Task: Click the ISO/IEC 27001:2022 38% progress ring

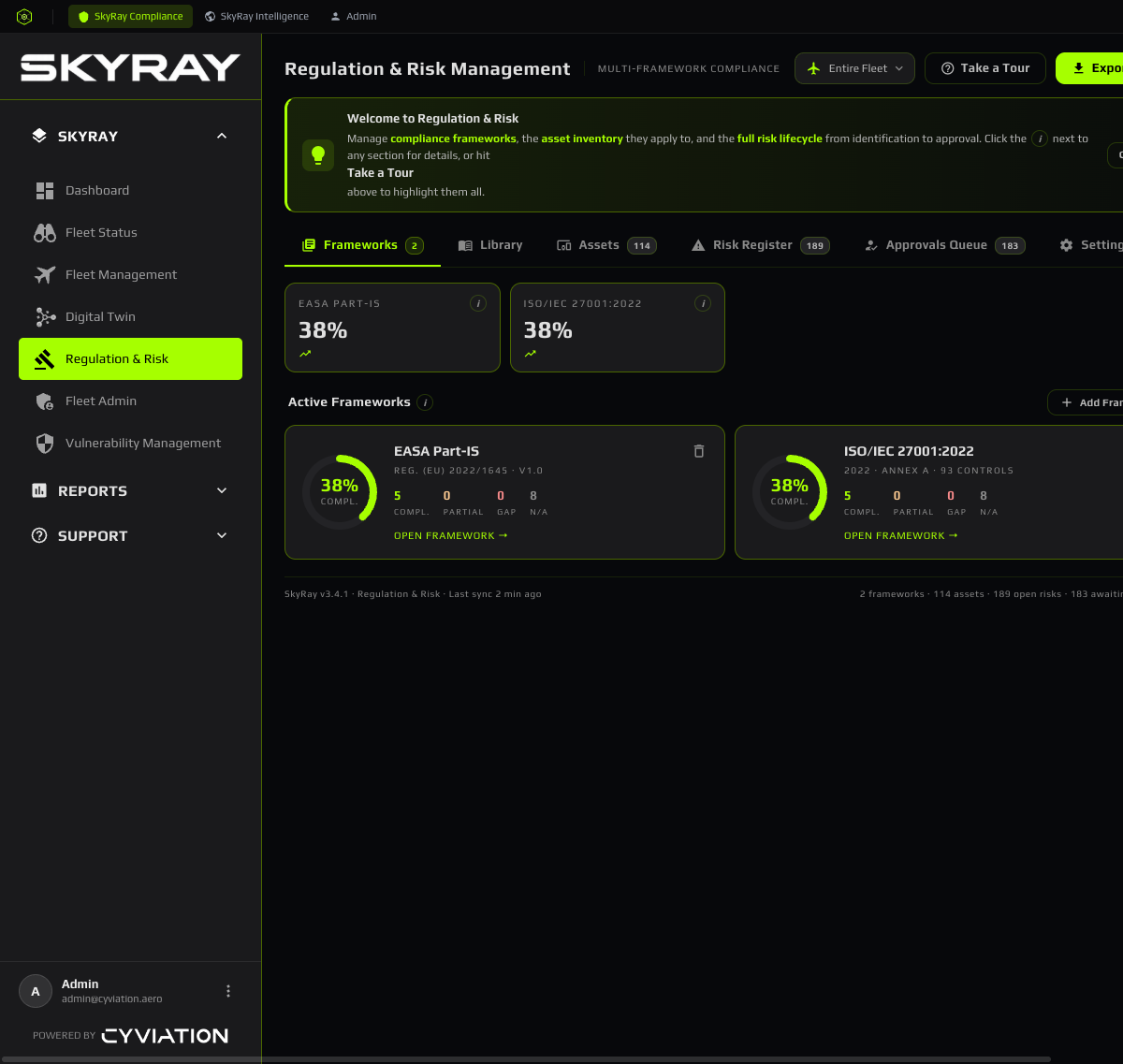Action: pos(789,492)
